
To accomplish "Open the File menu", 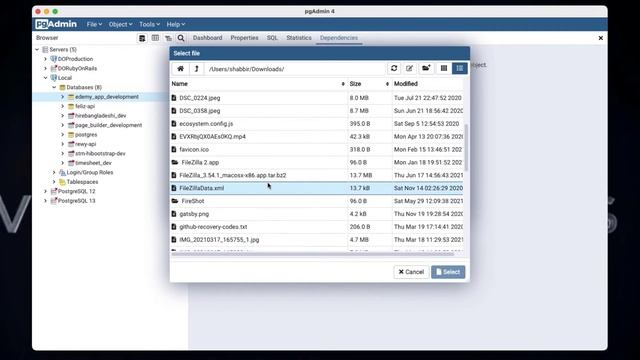I will tap(94, 24).
